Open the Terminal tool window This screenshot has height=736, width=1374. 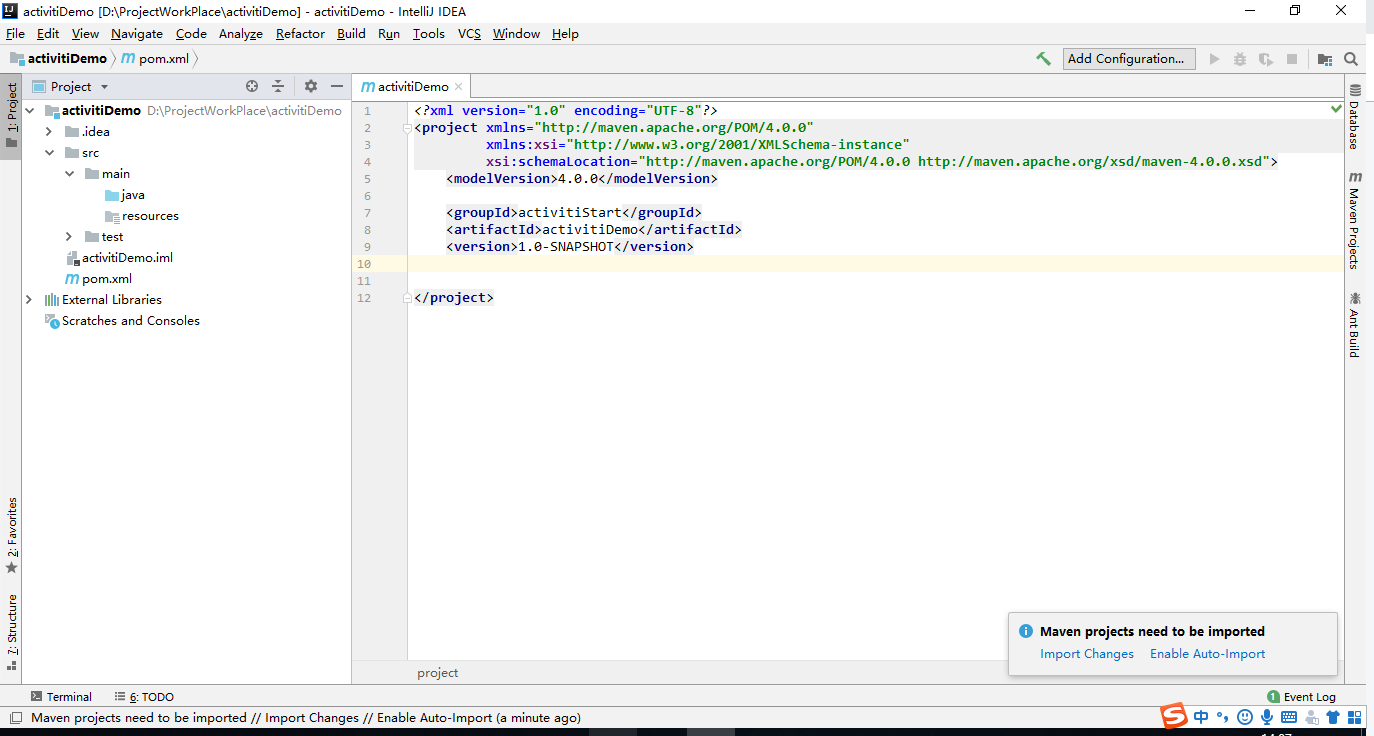(x=60, y=697)
